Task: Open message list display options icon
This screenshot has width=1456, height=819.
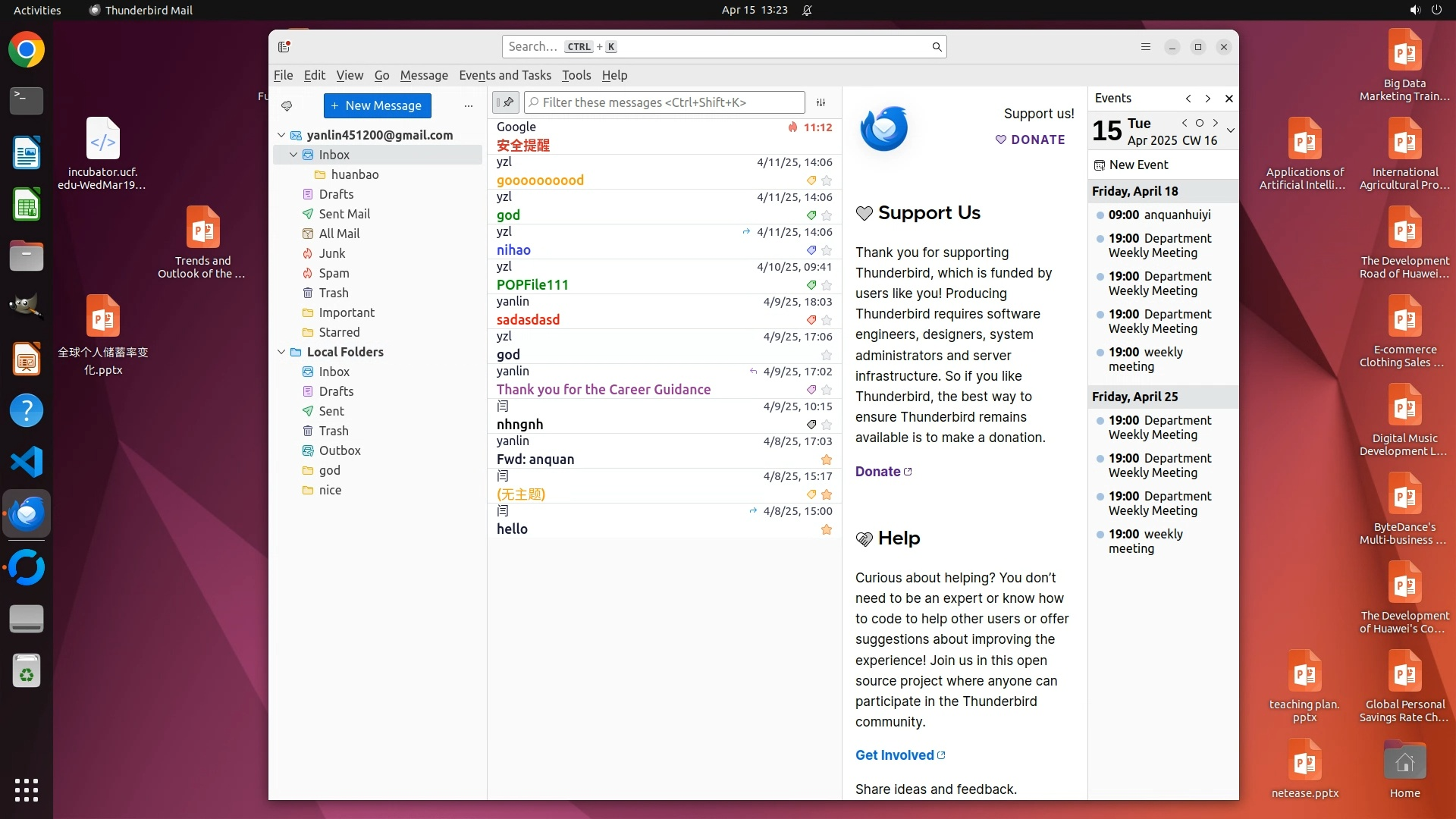Action: [x=821, y=102]
